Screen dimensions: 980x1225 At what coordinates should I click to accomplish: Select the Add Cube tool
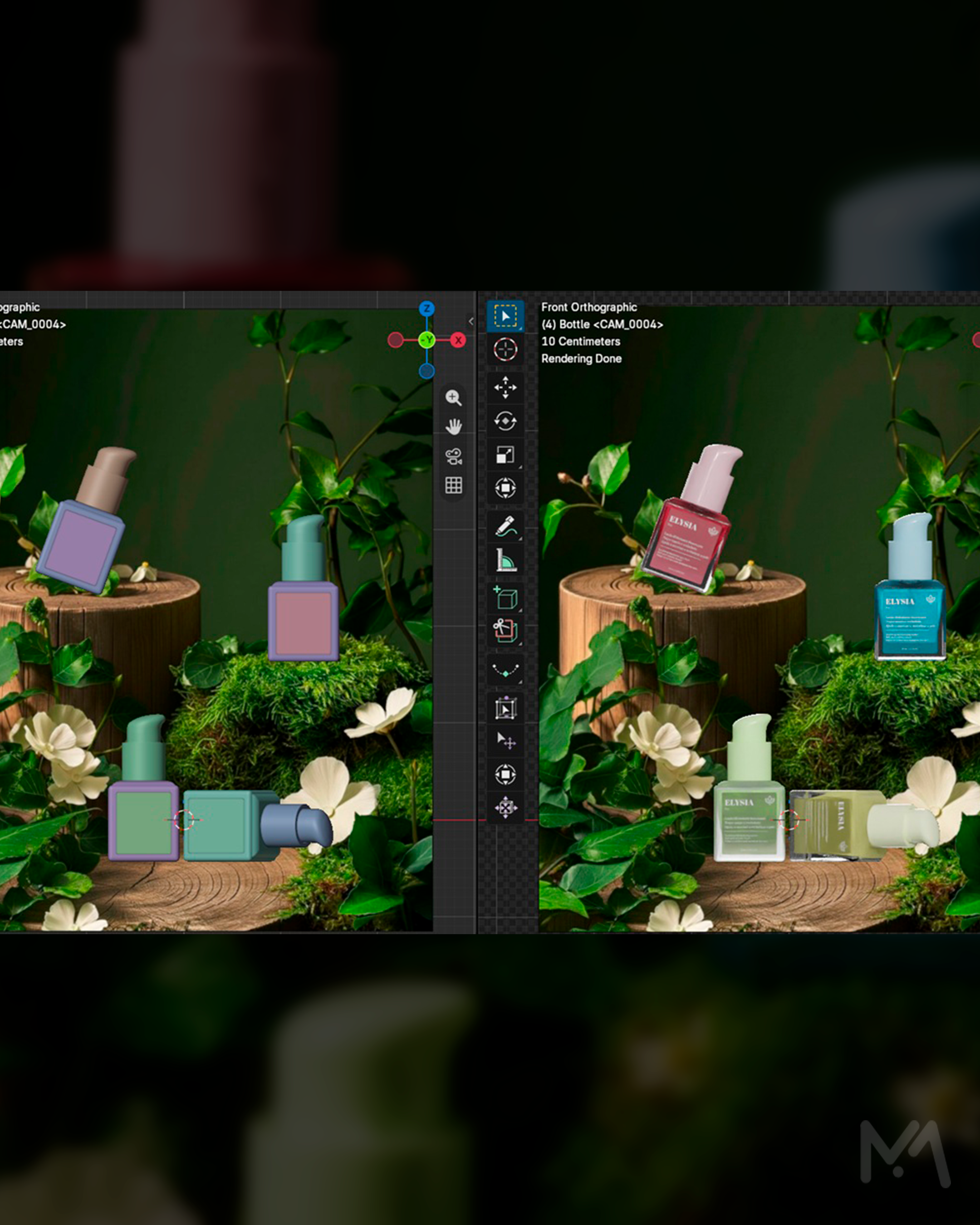[x=505, y=598]
